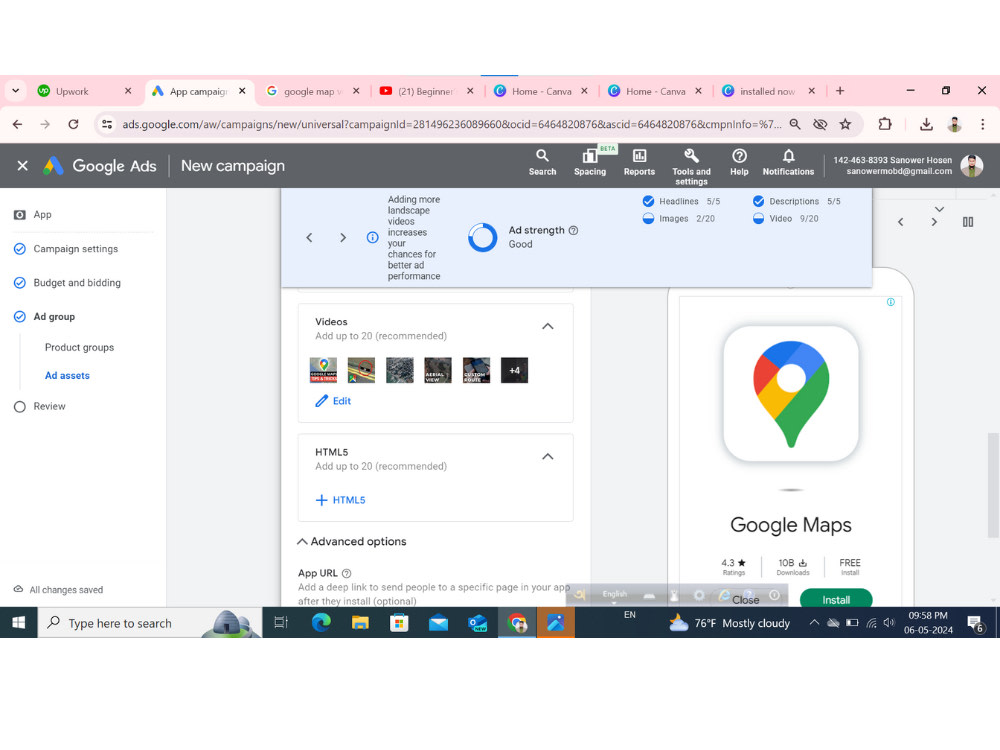Image resolution: width=1000 pixels, height=750 pixels.
Task: Collapse Advanced options
Action: pos(352,541)
